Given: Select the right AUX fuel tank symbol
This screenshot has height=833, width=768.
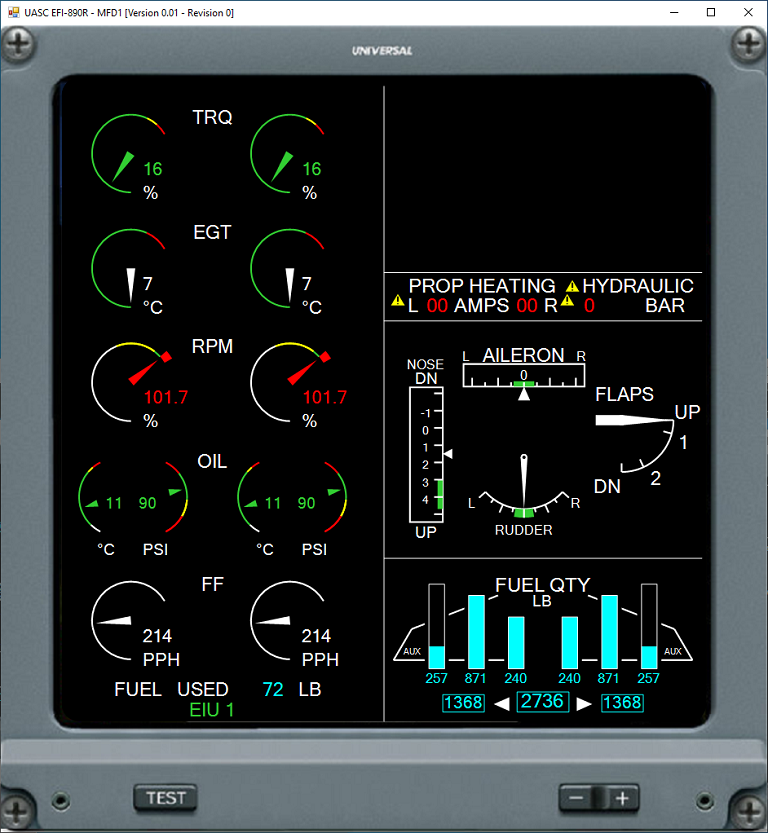Looking at the screenshot, I should [672, 650].
